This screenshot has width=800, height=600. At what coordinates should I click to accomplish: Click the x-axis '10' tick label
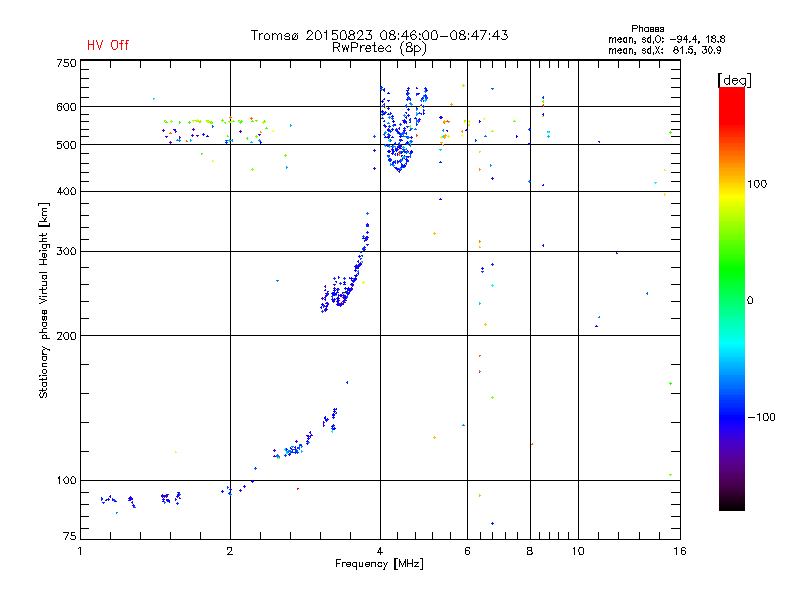pyautogui.click(x=578, y=551)
